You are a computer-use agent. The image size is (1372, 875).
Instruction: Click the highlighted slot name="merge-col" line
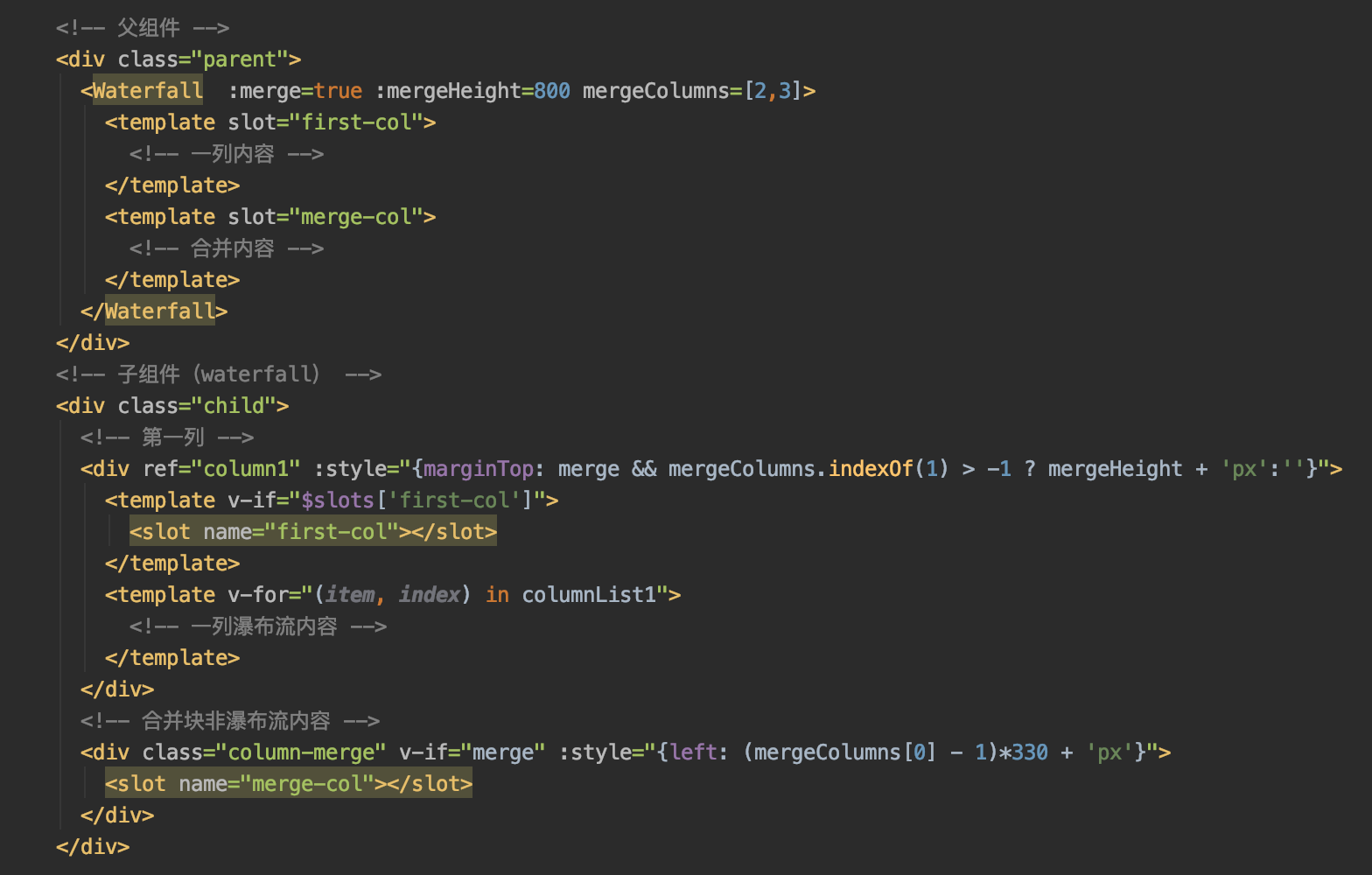(x=289, y=784)
